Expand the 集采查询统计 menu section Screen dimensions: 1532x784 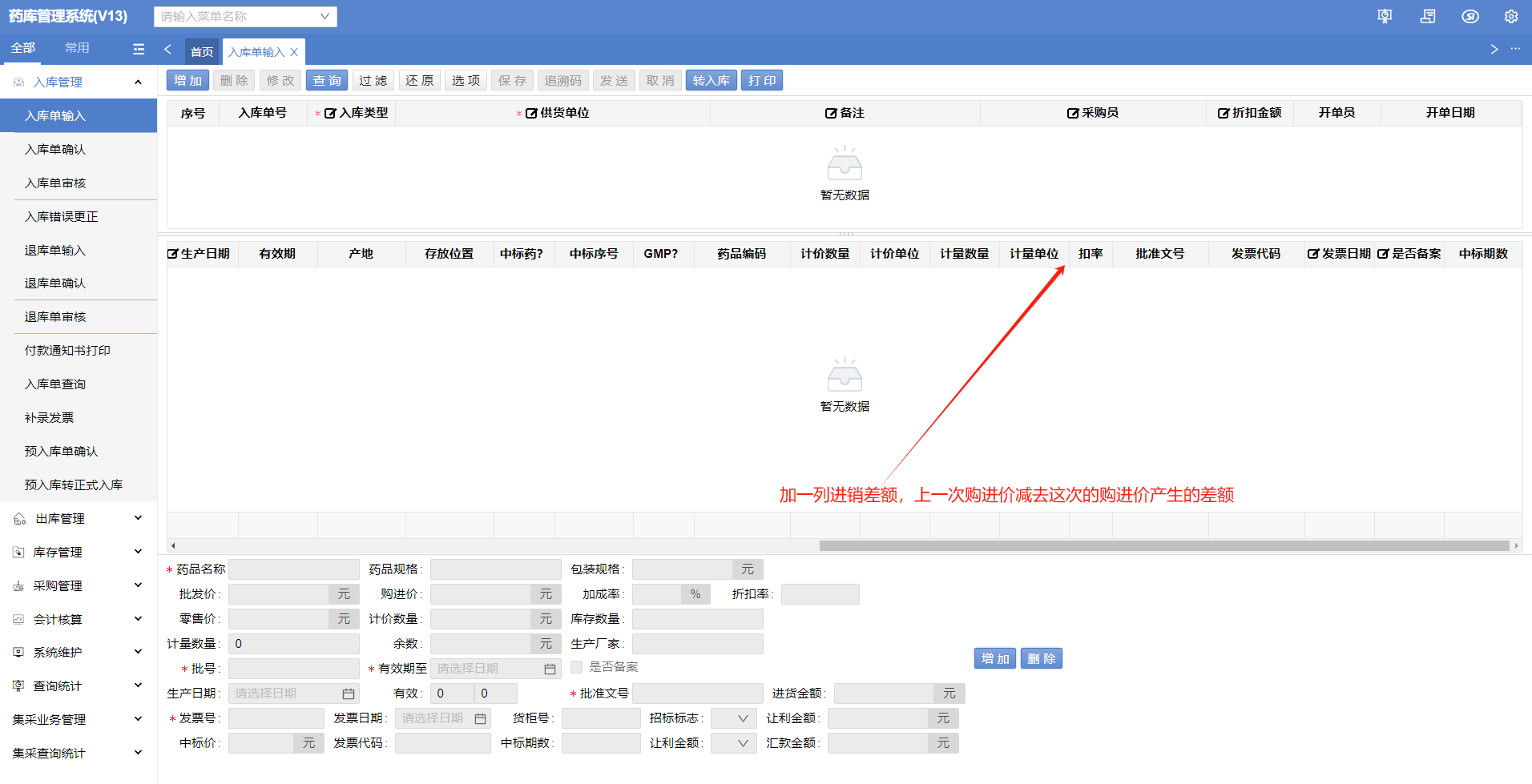(138, 753)
